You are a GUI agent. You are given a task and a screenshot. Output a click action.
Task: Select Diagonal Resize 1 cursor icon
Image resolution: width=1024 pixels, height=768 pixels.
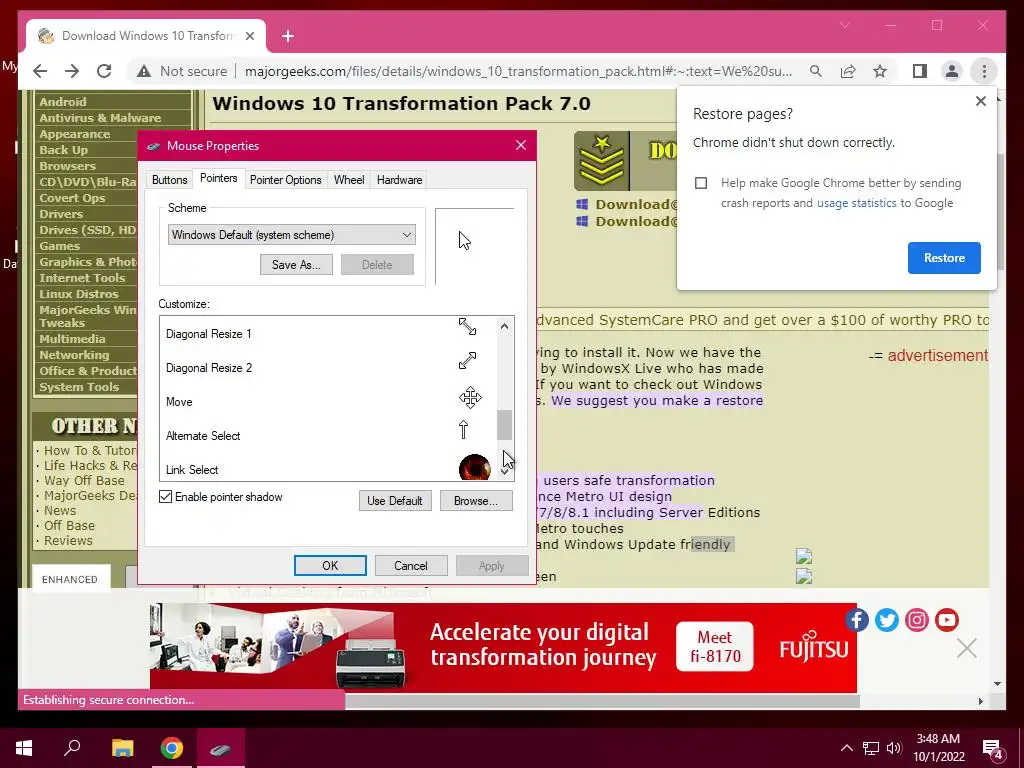(x=467, y=327)
